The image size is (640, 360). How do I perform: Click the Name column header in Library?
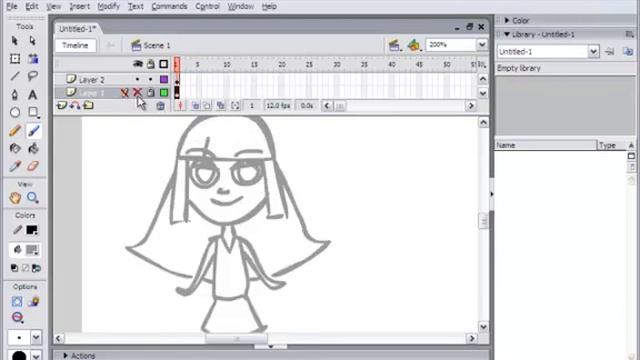click(546, 145)
